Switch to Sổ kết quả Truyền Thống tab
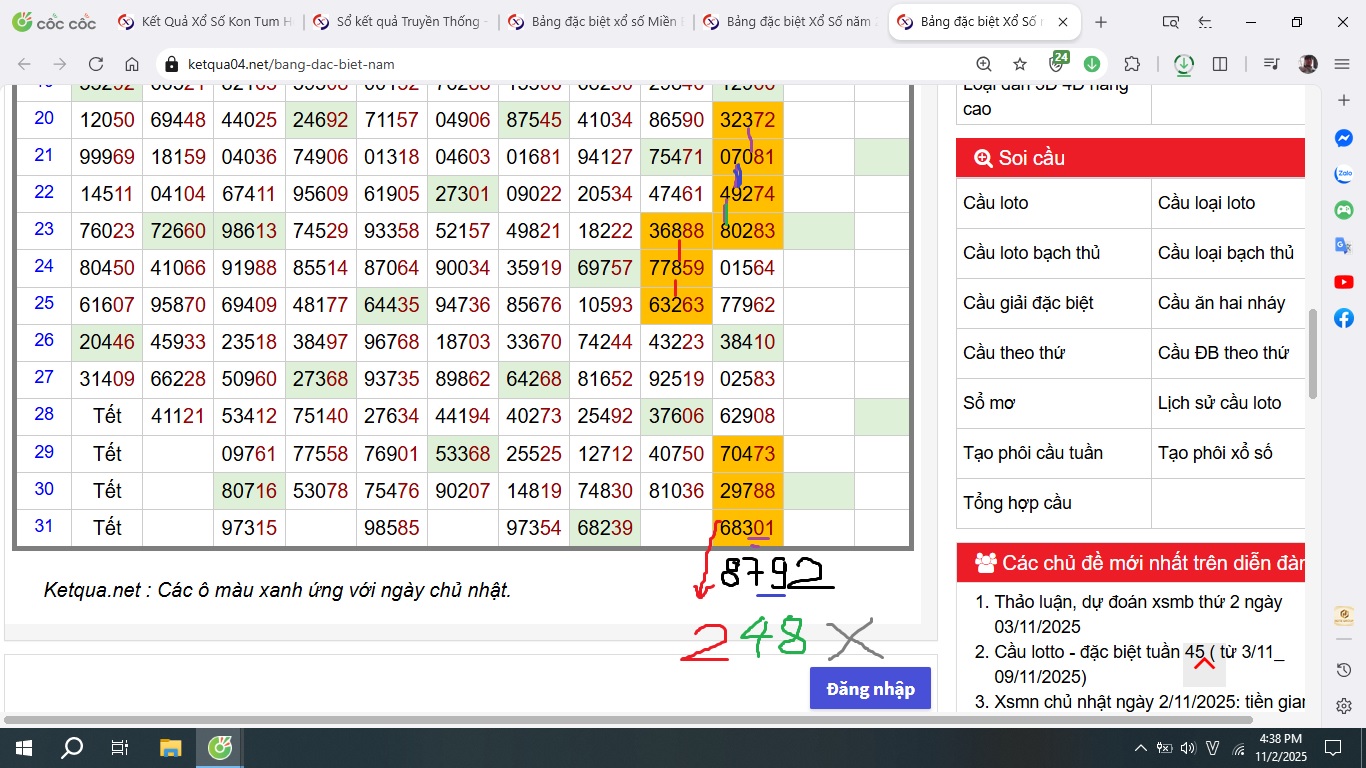Screen dimensions: 1366x768 pyautogui.click(x=401, y=22)
